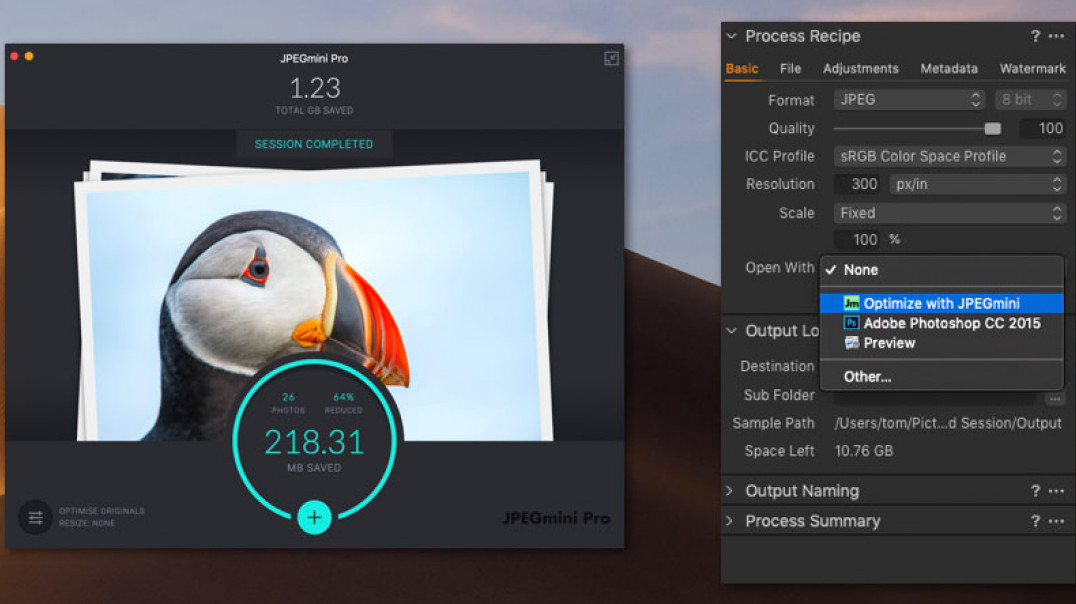Switch to the Metadata tab
Viewport: 1076px width, 604px height.
pyautogui.click(x=949, y=69)
